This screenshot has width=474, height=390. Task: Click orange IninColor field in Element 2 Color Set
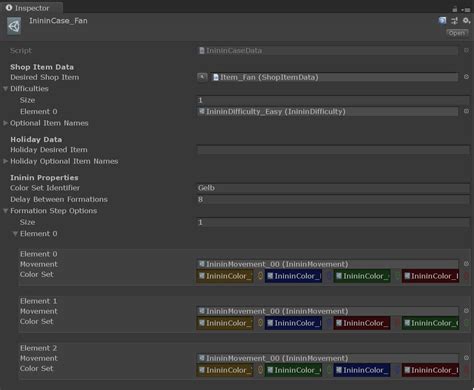tap(225, 370)
